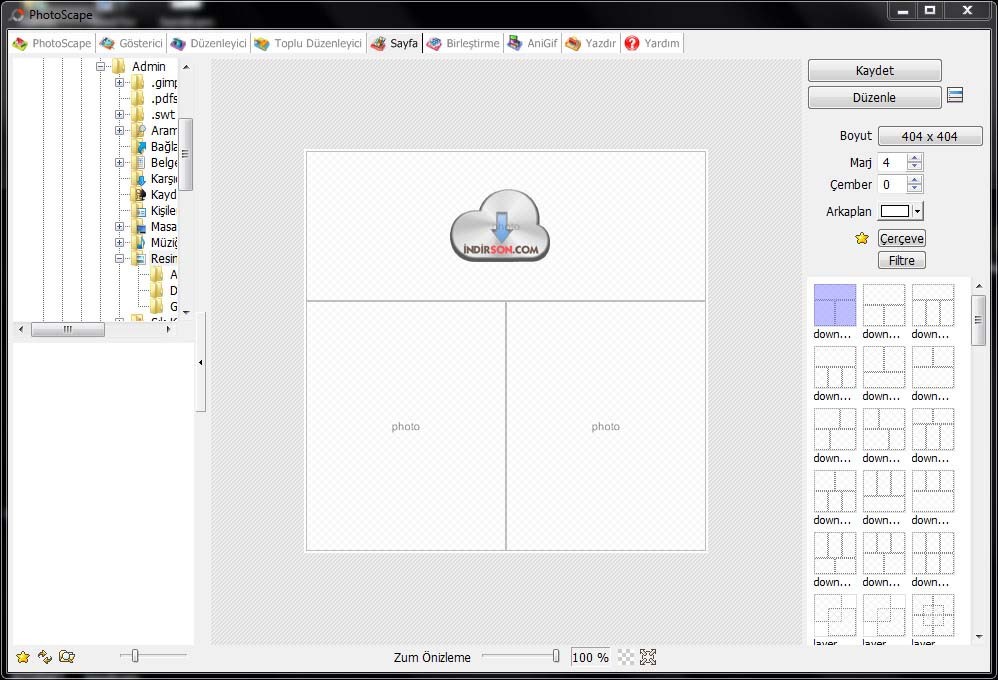Click the Zum Önizleme slider handle
998x680 pixels.
tap(556, 656)
